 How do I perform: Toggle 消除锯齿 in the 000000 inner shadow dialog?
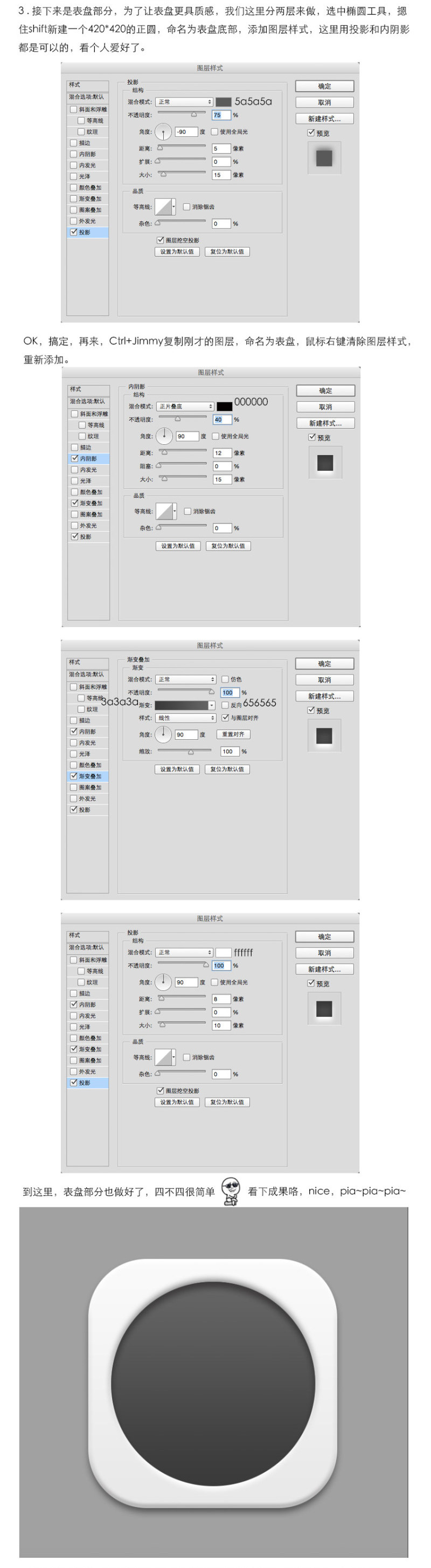coord(188,511)
